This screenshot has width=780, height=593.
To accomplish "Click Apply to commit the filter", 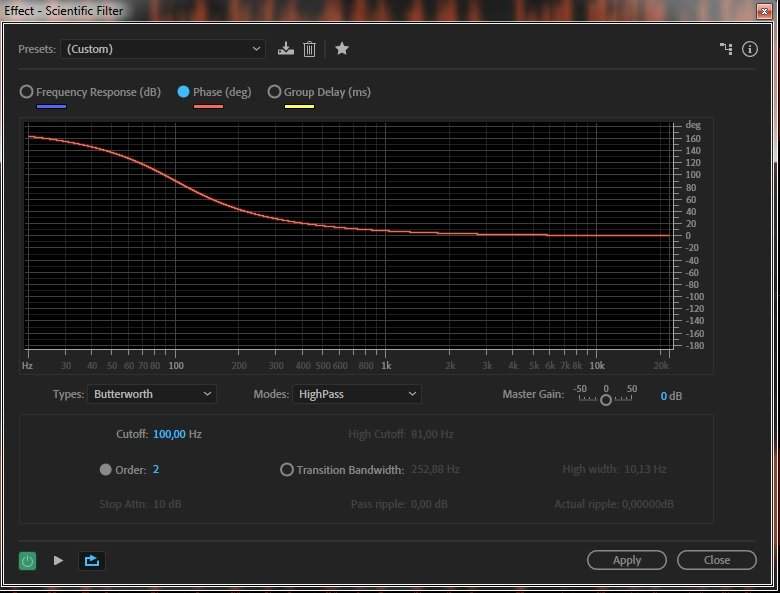I will click(626, 560).
